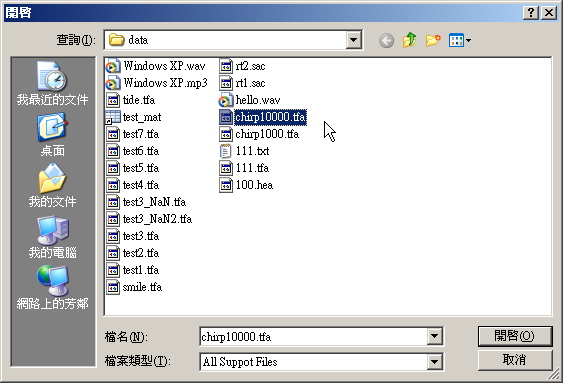Select file smile.tfa

click(x=142, y=287)
